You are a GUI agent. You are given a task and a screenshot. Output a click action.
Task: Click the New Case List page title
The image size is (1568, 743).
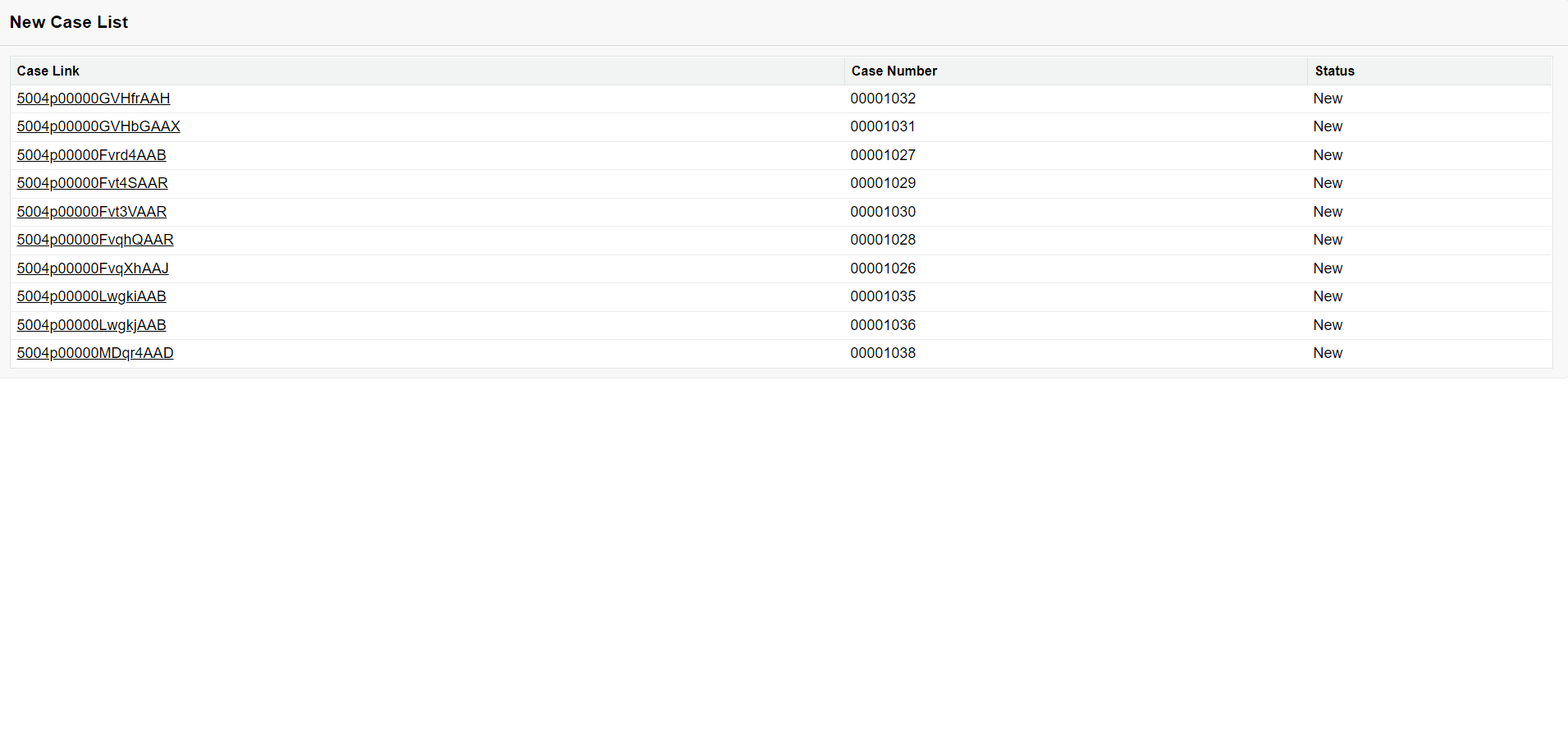[x=69, y=22]
